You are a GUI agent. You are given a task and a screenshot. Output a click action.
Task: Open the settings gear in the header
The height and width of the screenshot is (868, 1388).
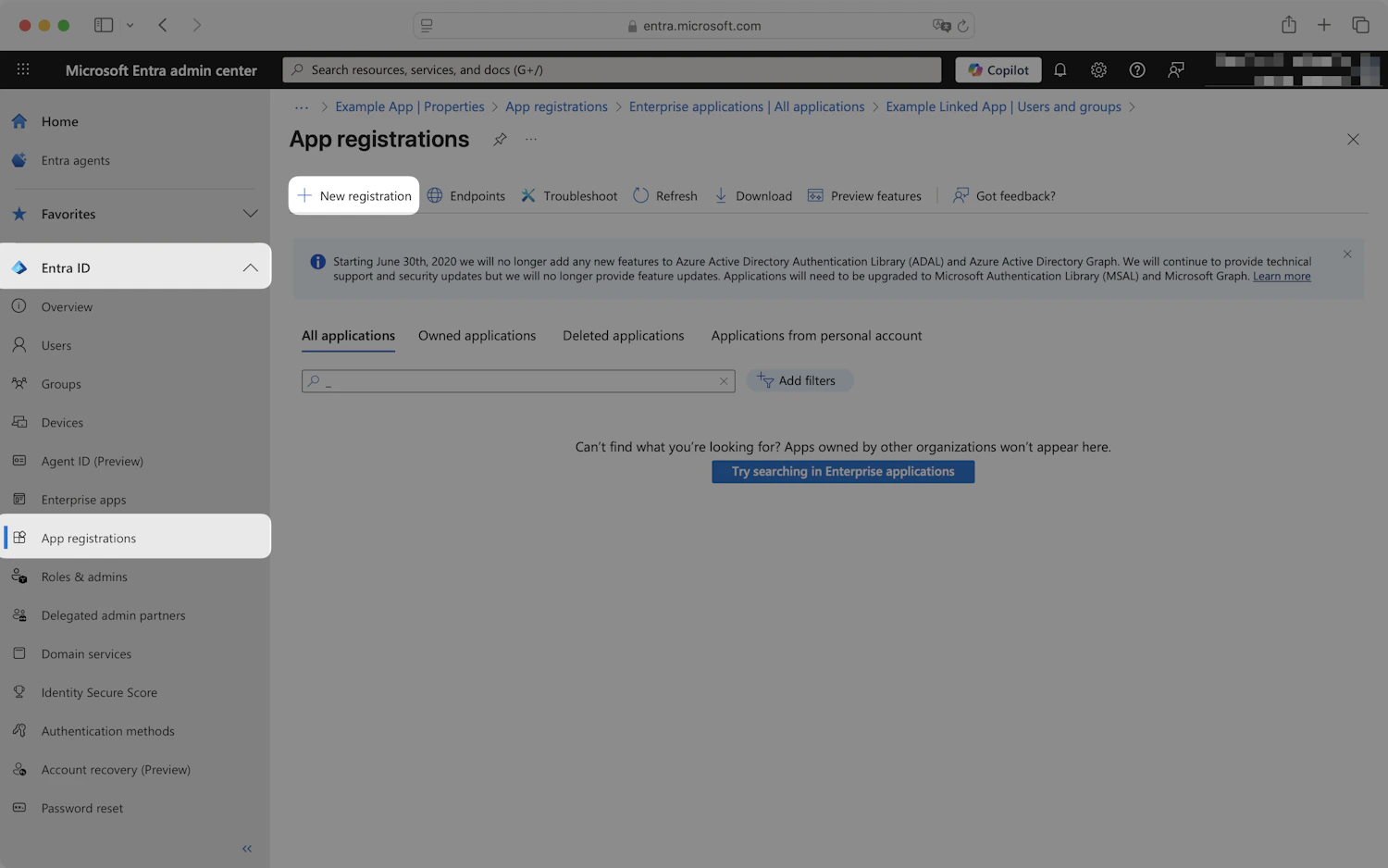(x=1098, y=69)
